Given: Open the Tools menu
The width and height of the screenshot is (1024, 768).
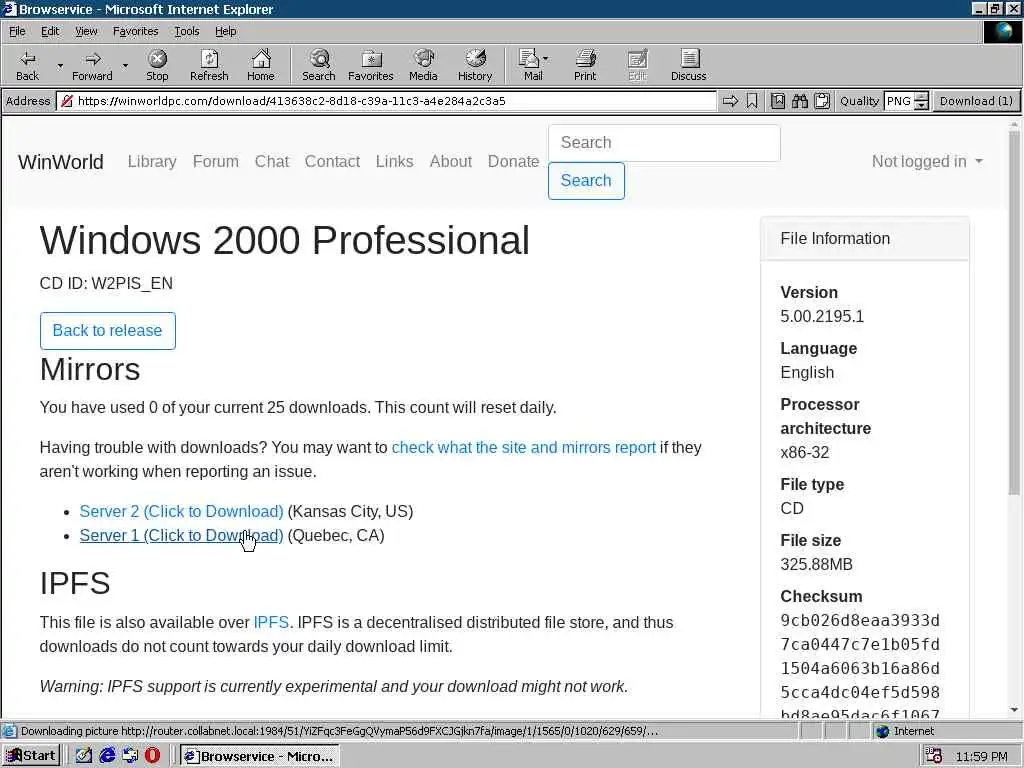Looking at the screenshot, I should pos(186,31).
